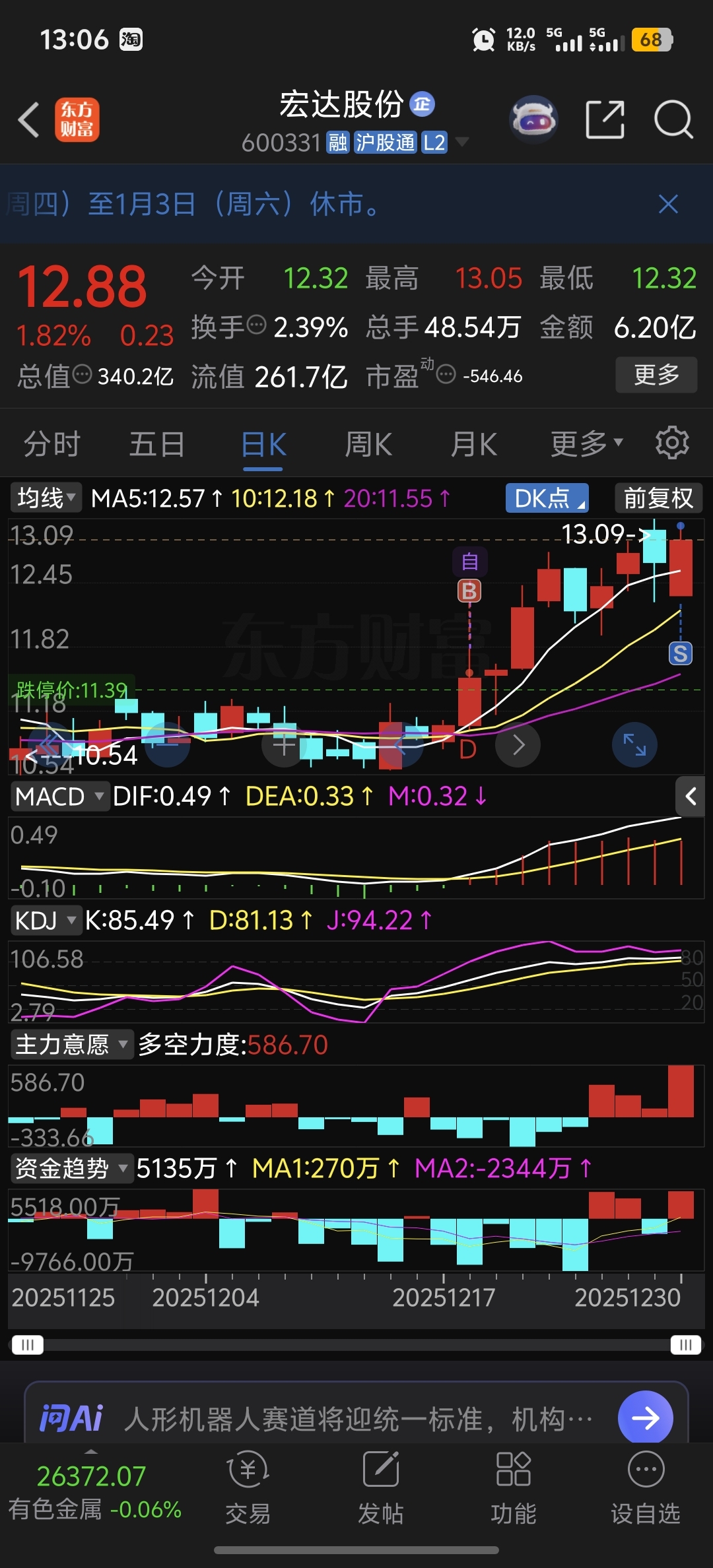Switch to 周K tab
This screenshot has width=713, height=1568.
click(x=368, y=444)
